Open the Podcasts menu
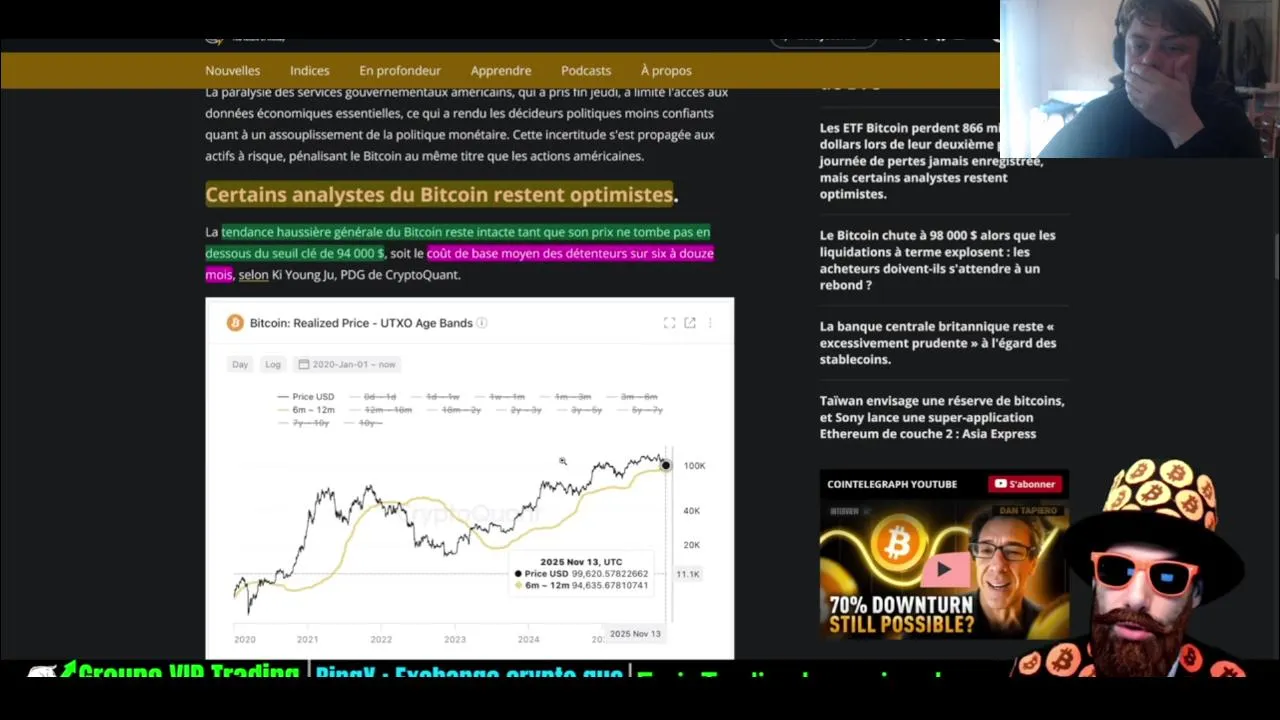The image size is (1280, 720). [x=586, y=70]
